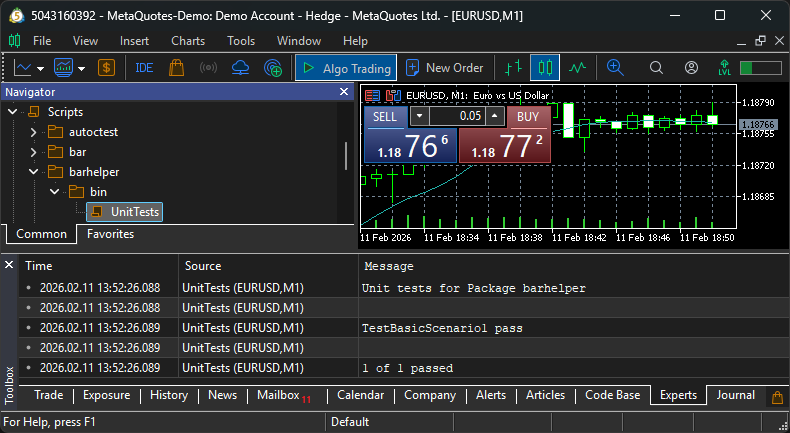
Task: Toggle the Algo Trading button
Action: point(345,68)
